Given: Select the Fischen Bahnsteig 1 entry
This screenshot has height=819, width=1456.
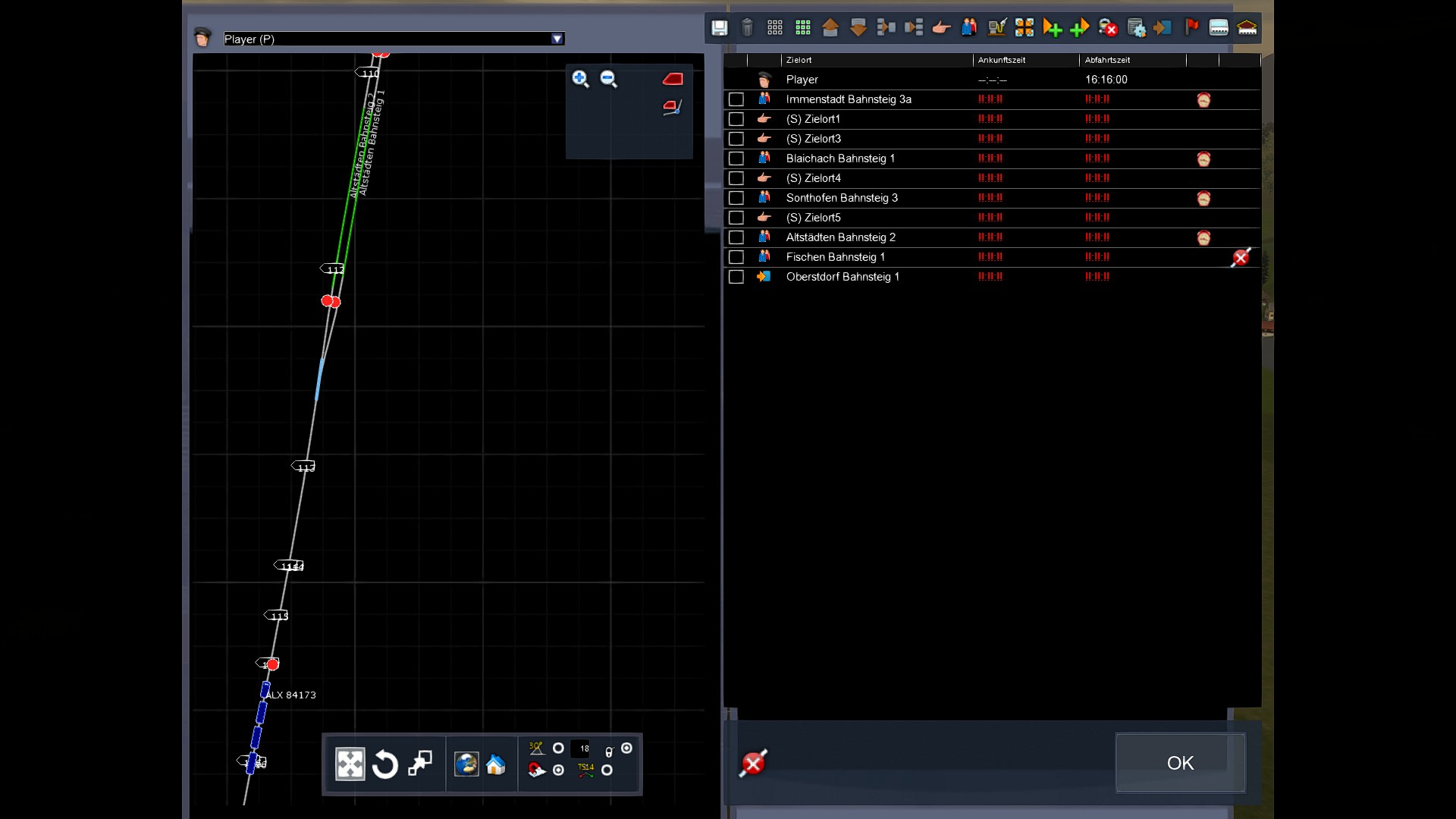Looking at the screenshot, I should tap(835, 257).
